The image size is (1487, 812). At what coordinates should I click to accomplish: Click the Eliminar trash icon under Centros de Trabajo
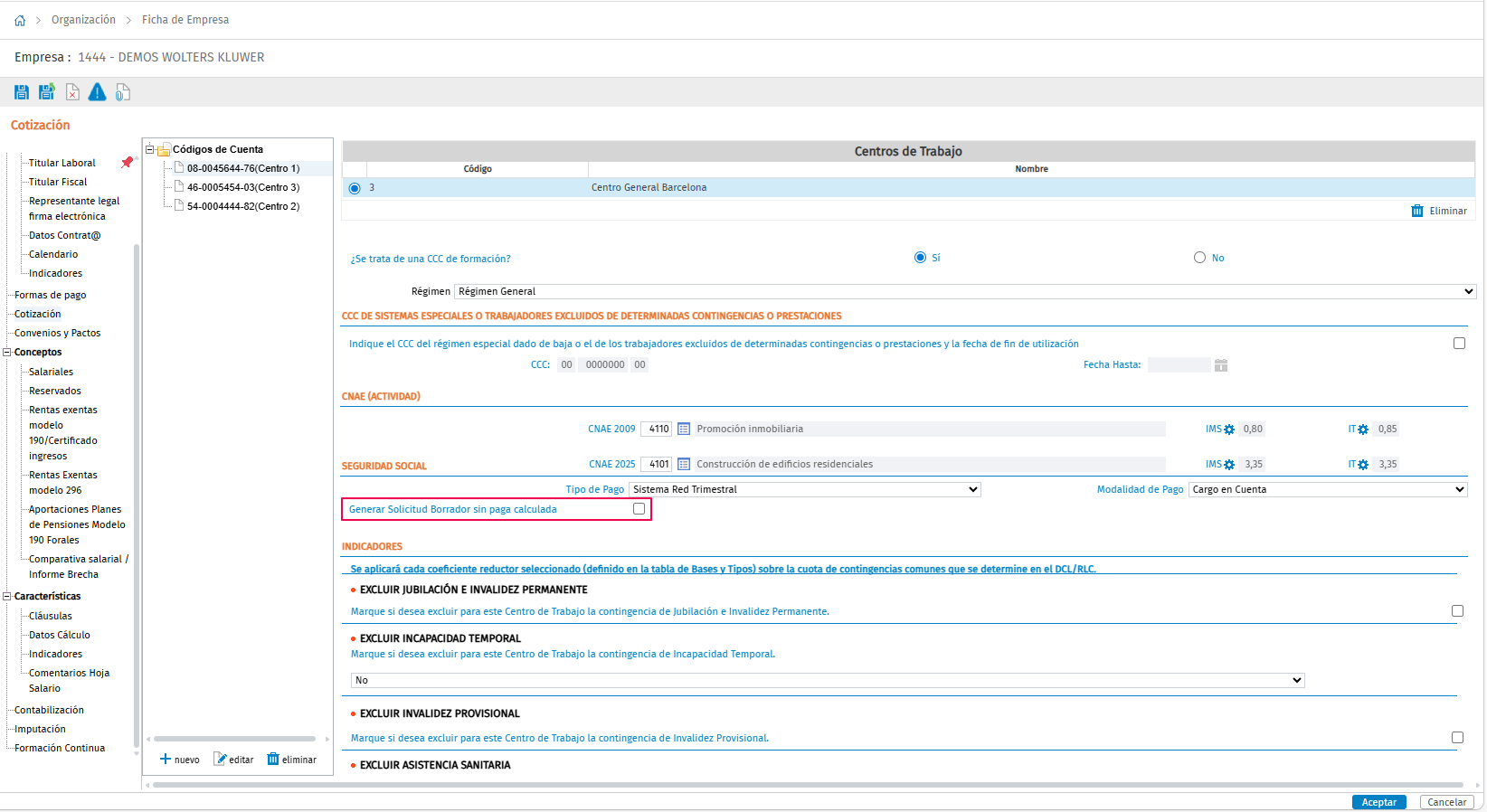click(x=1417, y=211)
